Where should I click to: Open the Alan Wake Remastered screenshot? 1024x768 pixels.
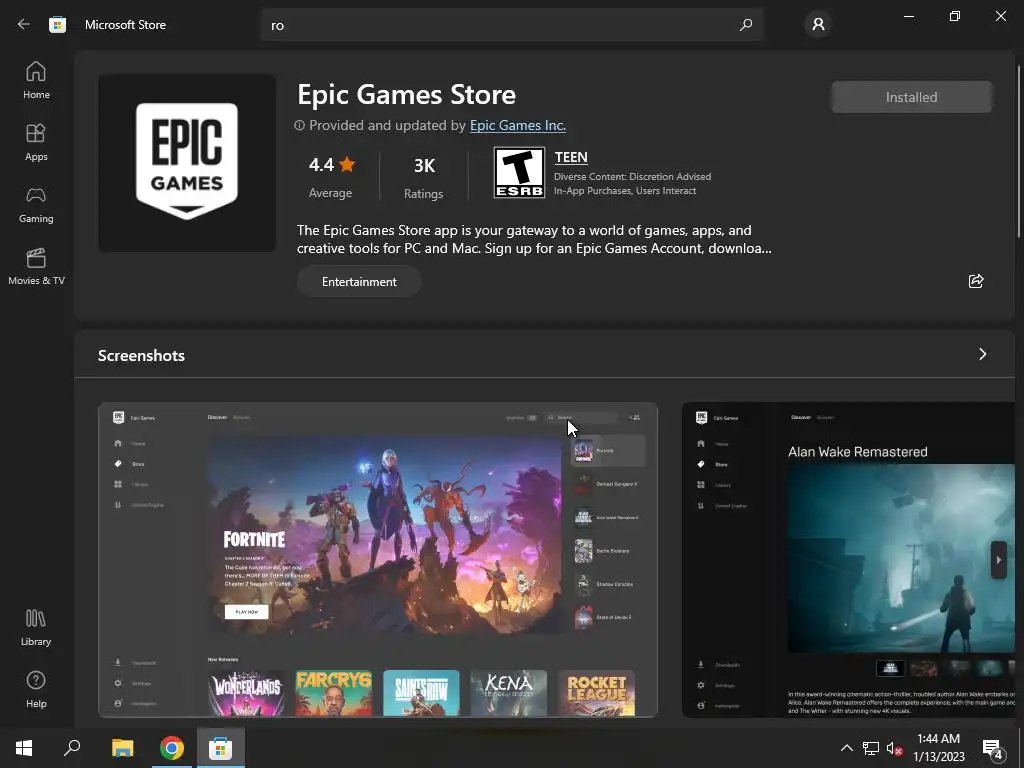pyautogui.click(x=849, y=560)
